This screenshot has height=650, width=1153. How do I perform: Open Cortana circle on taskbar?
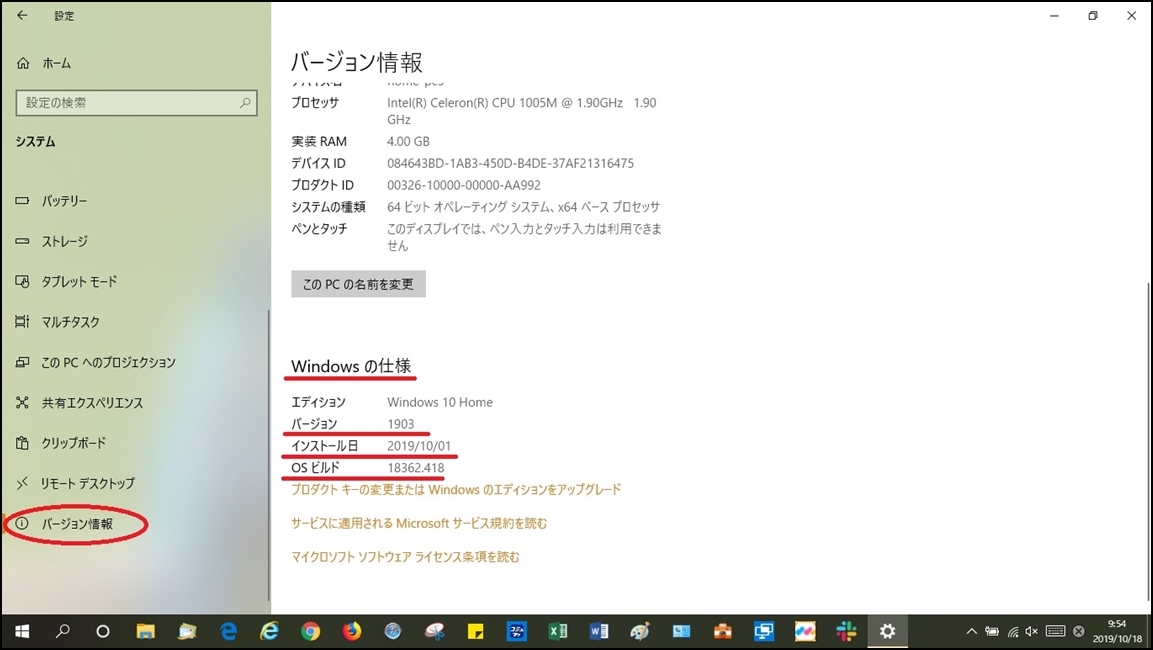click(103, 631)
